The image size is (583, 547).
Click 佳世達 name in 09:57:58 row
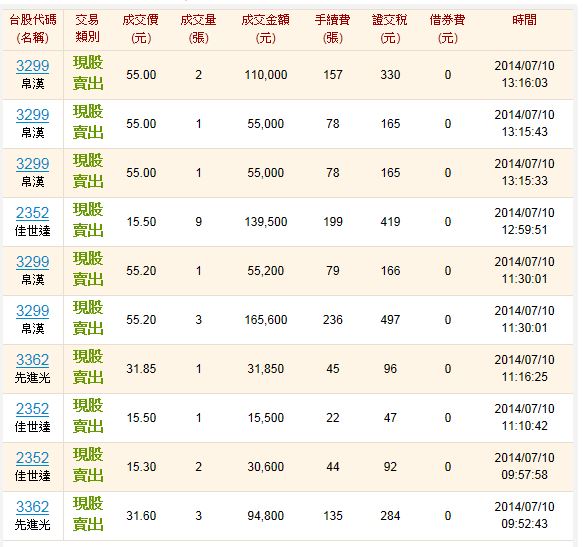pos(32,476)
